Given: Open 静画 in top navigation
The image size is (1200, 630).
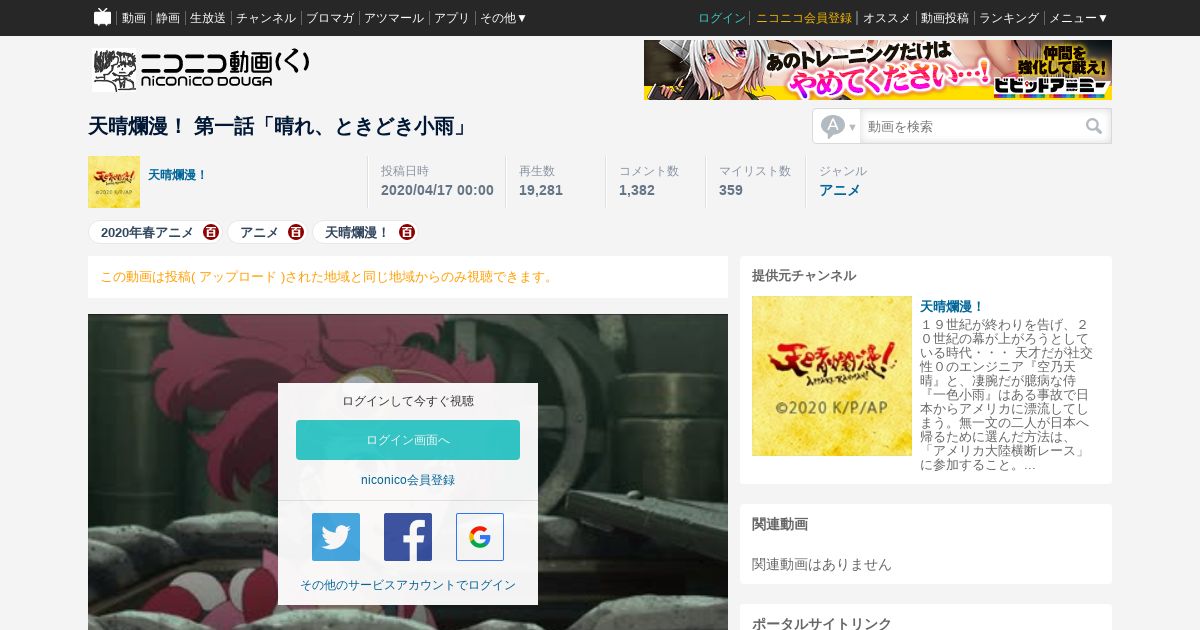Looking at the screenshot, I should 168,18.
